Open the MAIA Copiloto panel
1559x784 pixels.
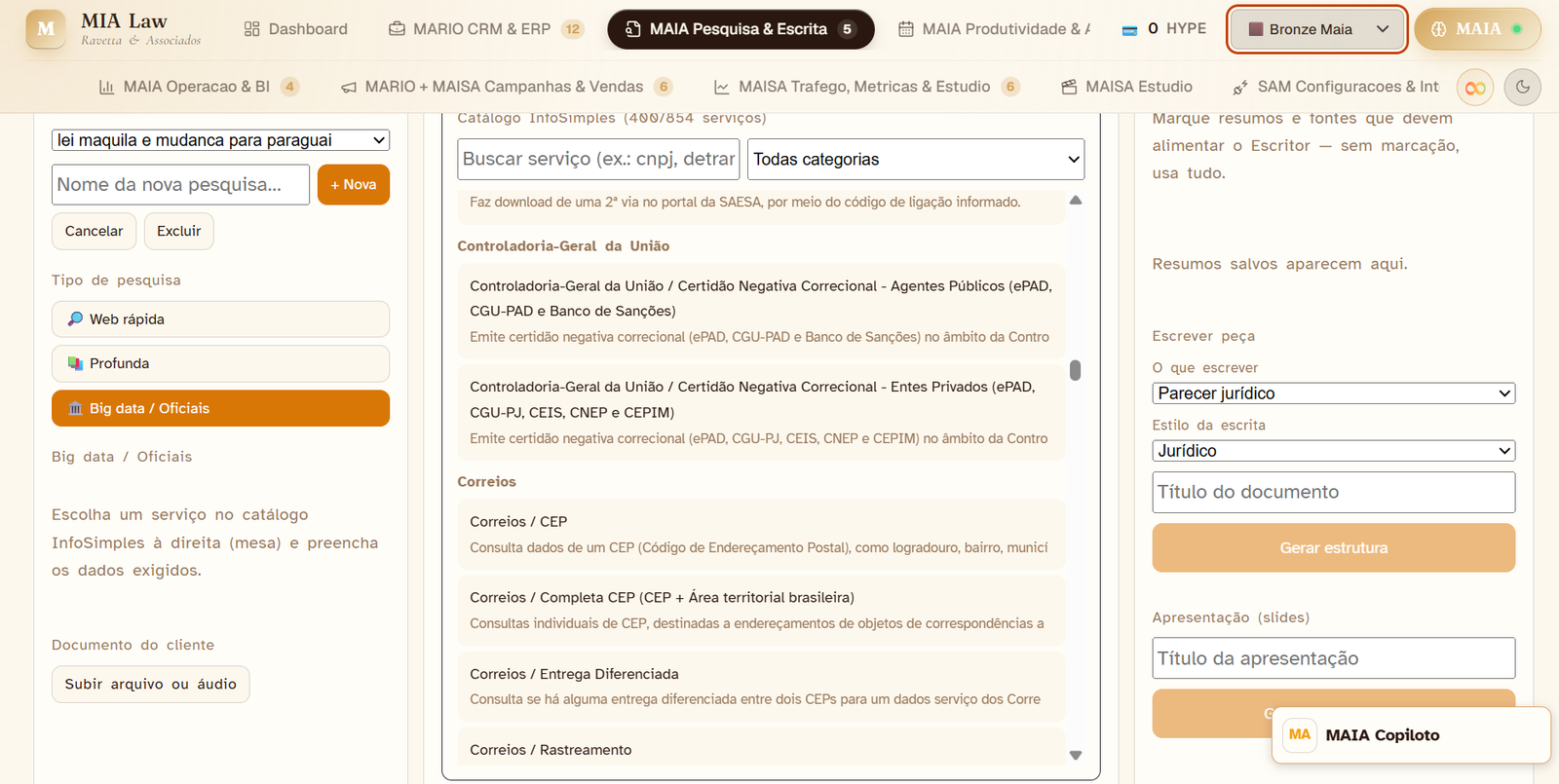tap(1411, 734)
